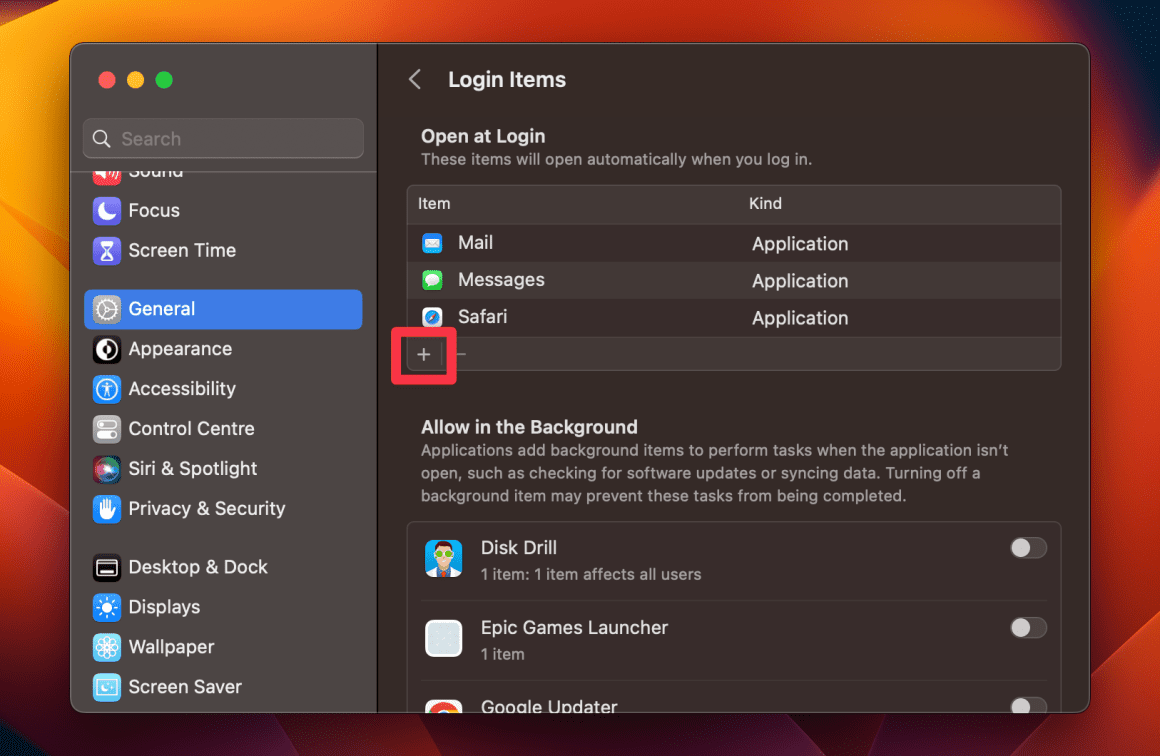Add a new login item with plus button
The width and height of the screenshot is (1160, 756).
(423, 354)
